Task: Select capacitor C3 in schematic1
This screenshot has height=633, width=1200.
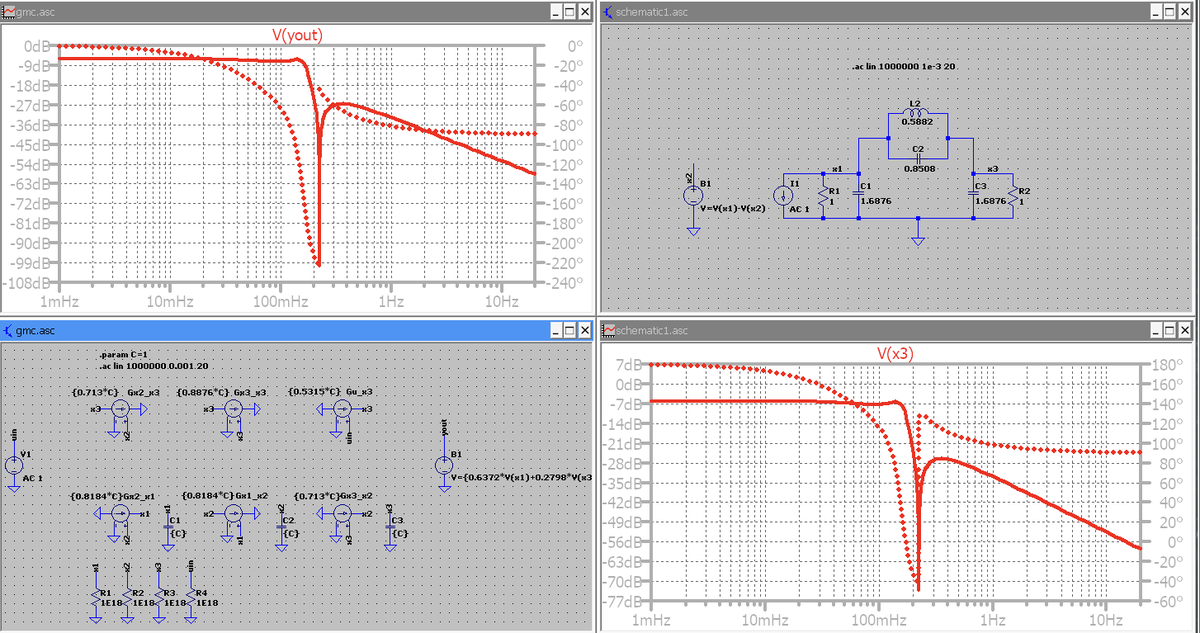Action: point(974,194)
